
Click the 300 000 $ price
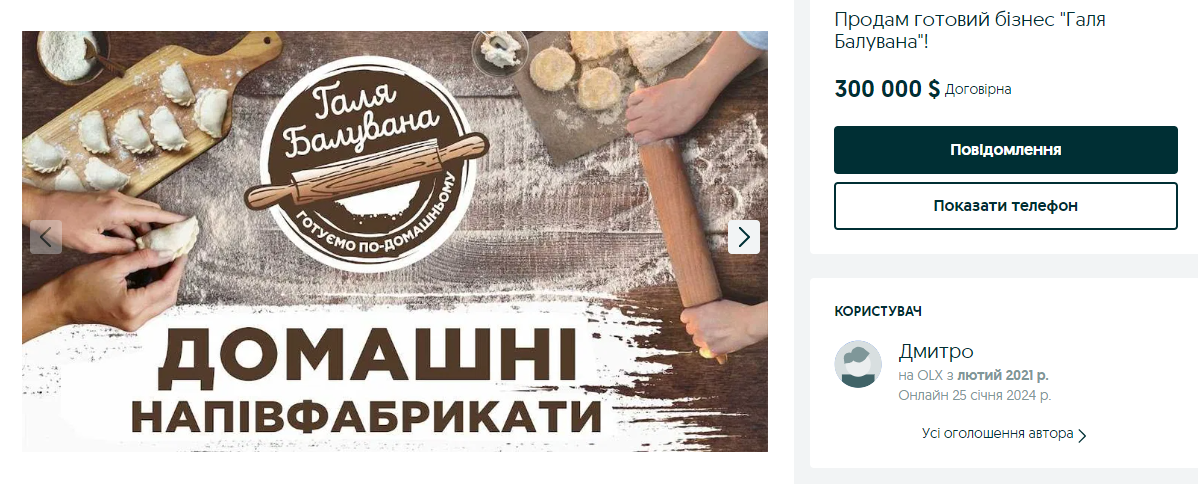(887, 89)
